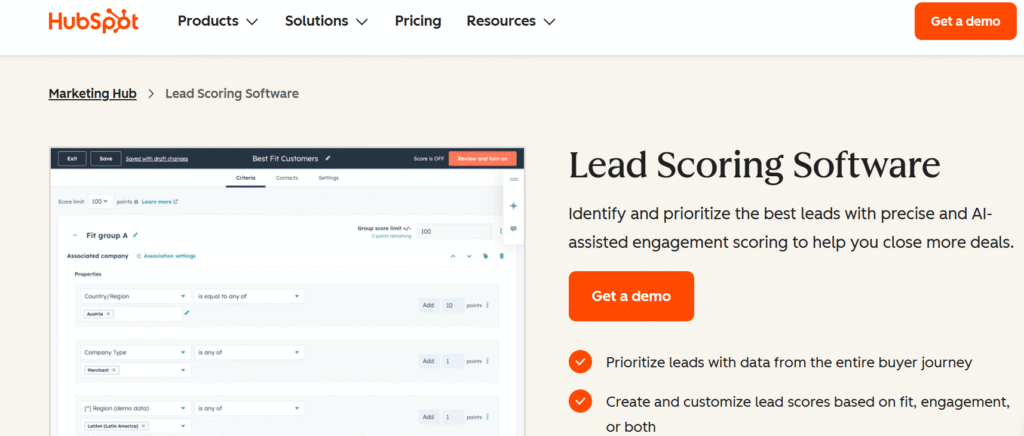Open more options for Company Type row
The height and width of the screenshot is (436, 1024).
(x=488, y=361)
